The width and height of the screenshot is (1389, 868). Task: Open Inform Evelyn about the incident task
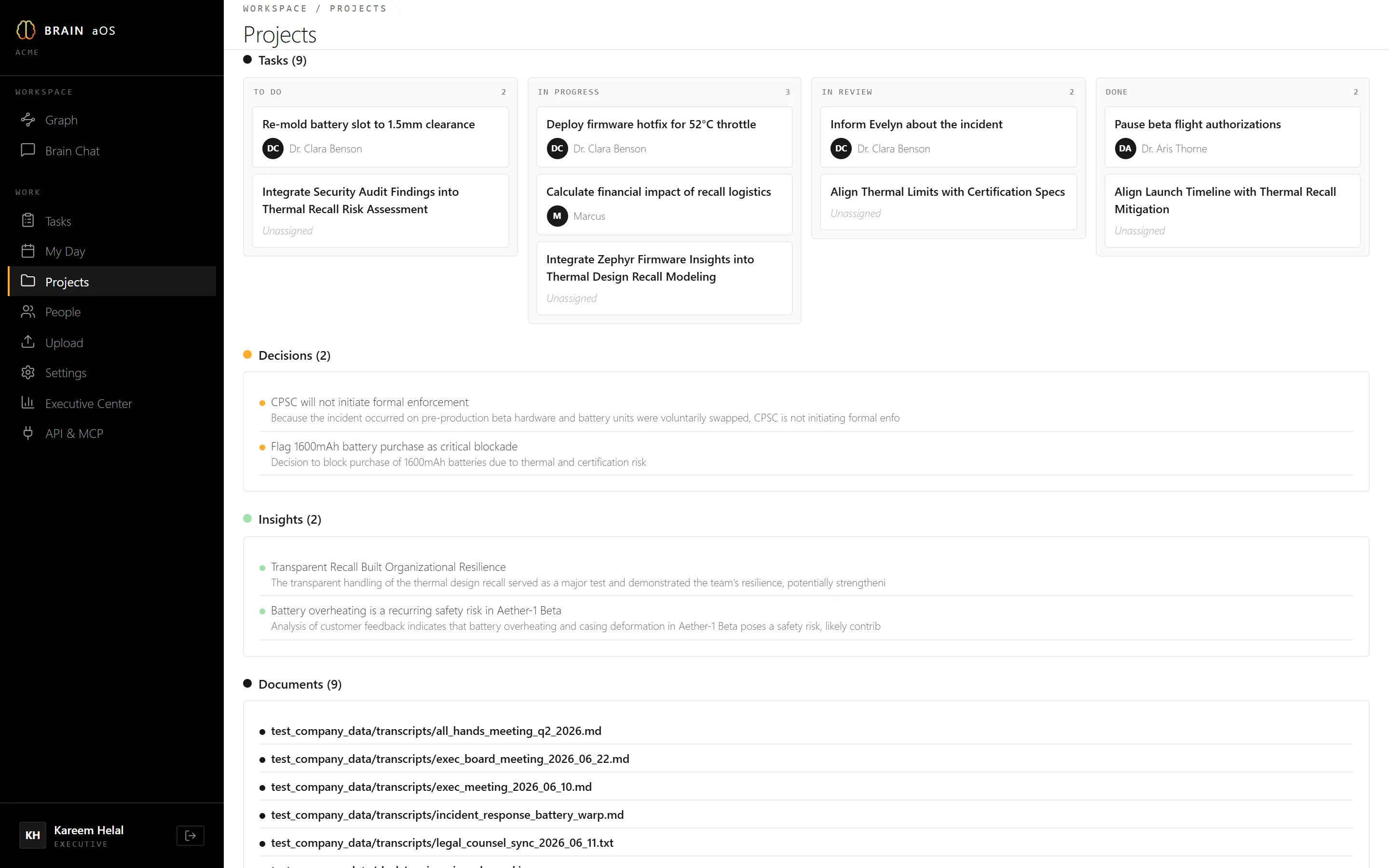948,136
